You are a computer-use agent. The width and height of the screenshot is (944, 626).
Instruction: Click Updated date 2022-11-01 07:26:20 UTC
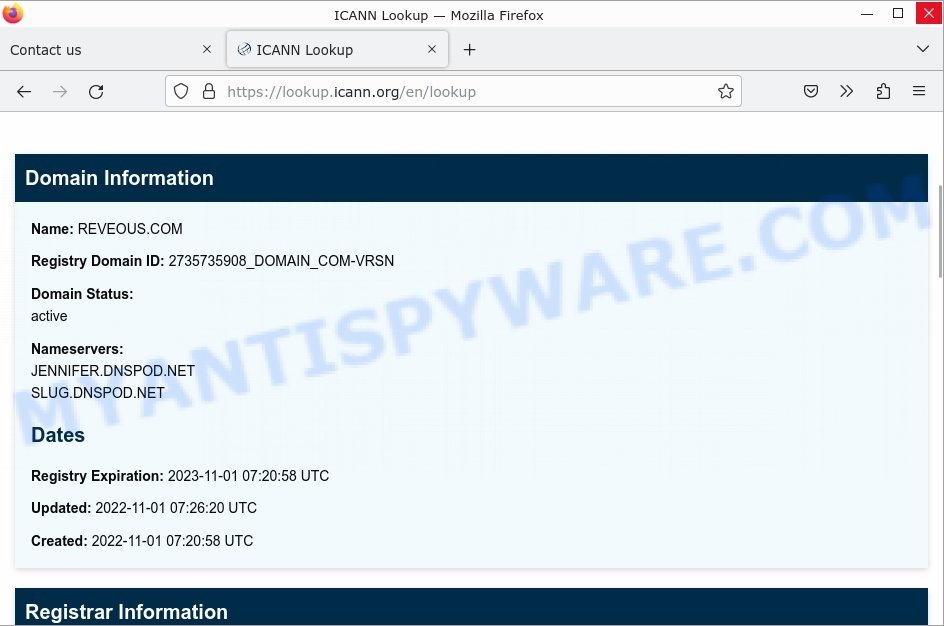[176, 508]
